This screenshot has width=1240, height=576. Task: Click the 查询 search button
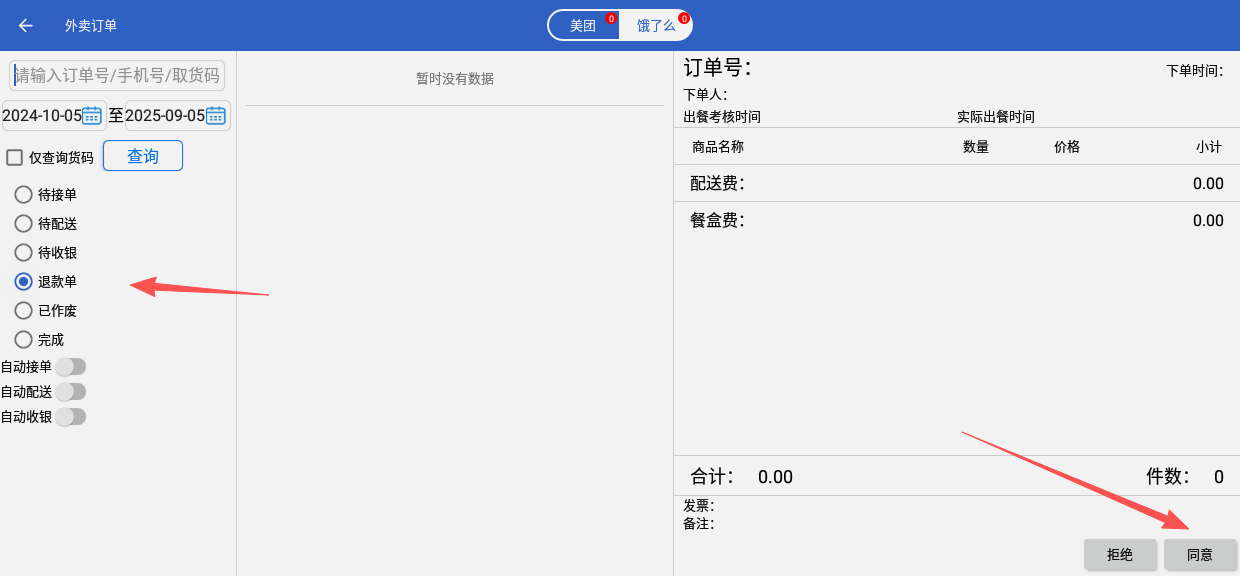(x=143, y=156)
